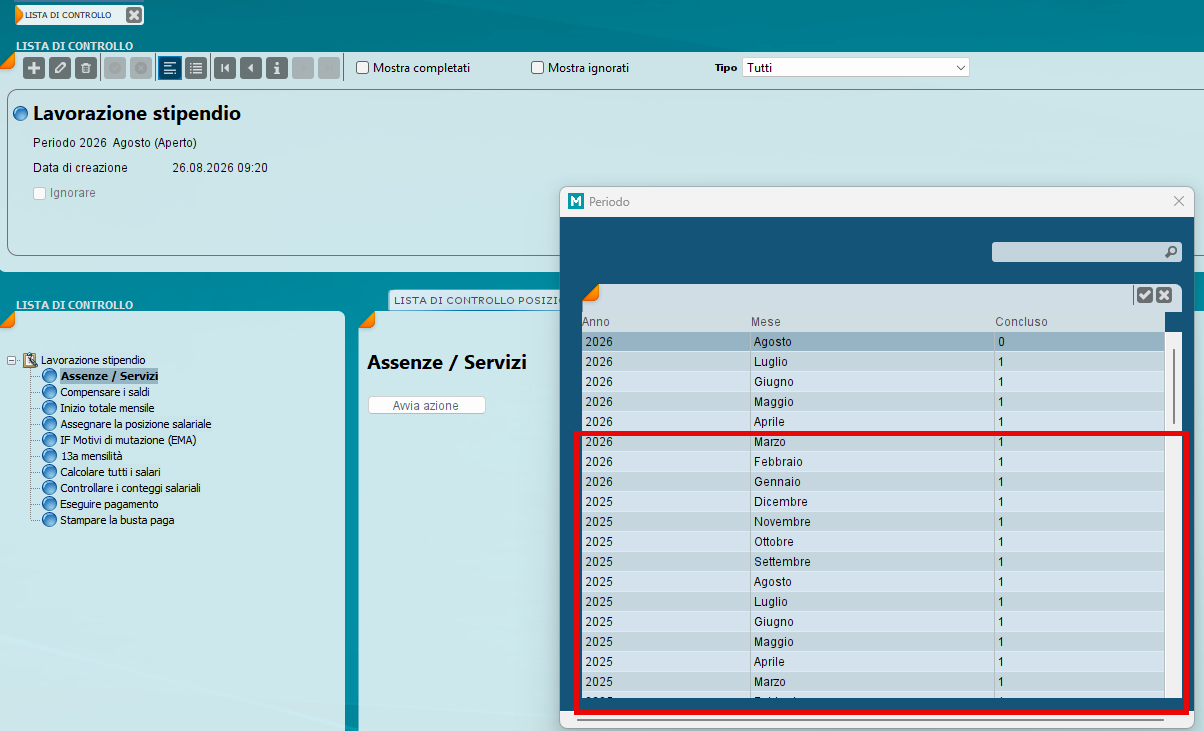Select the 2026 Agosto period row
This screenshot has height=731, width=1204.
point(873,342)
